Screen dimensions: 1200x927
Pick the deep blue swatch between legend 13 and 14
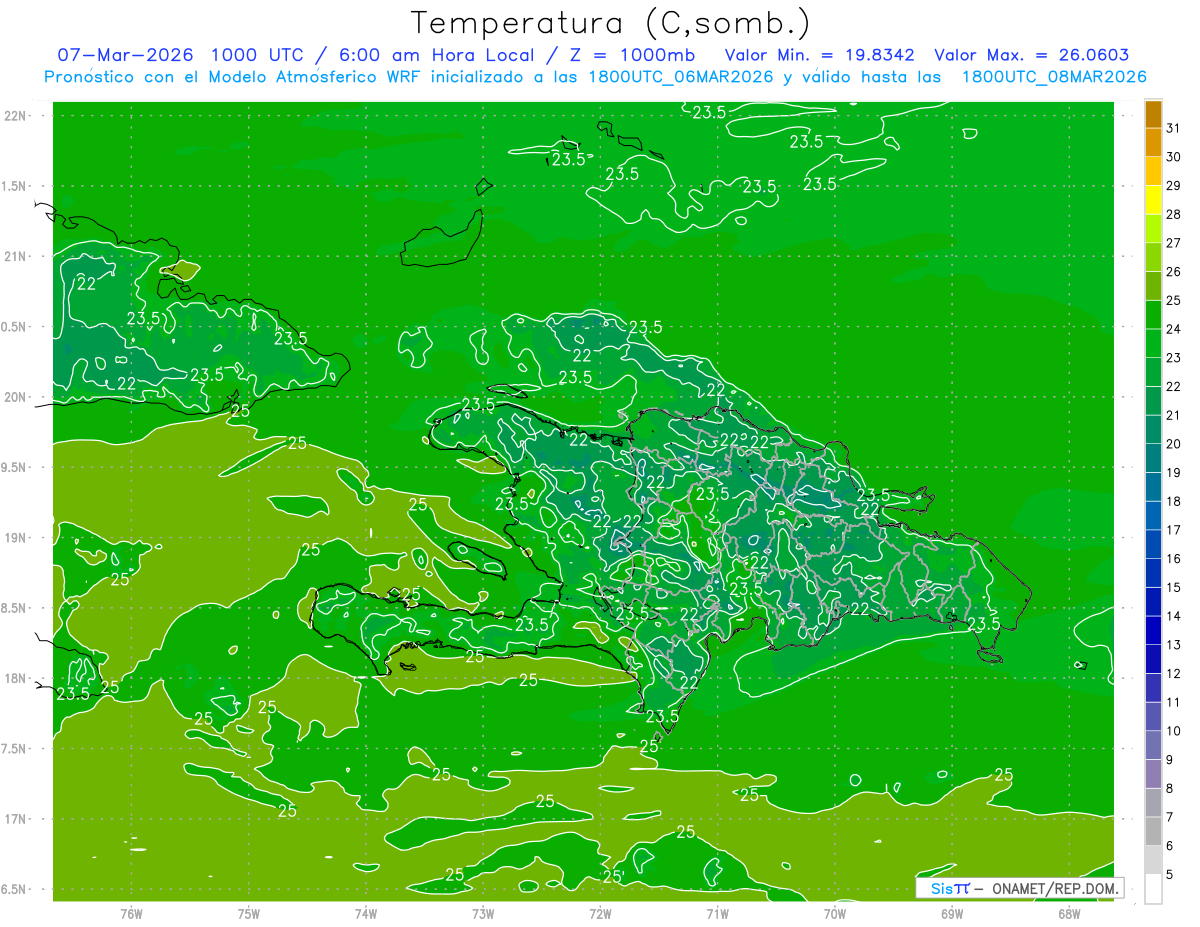click(x=1153, y=630)
